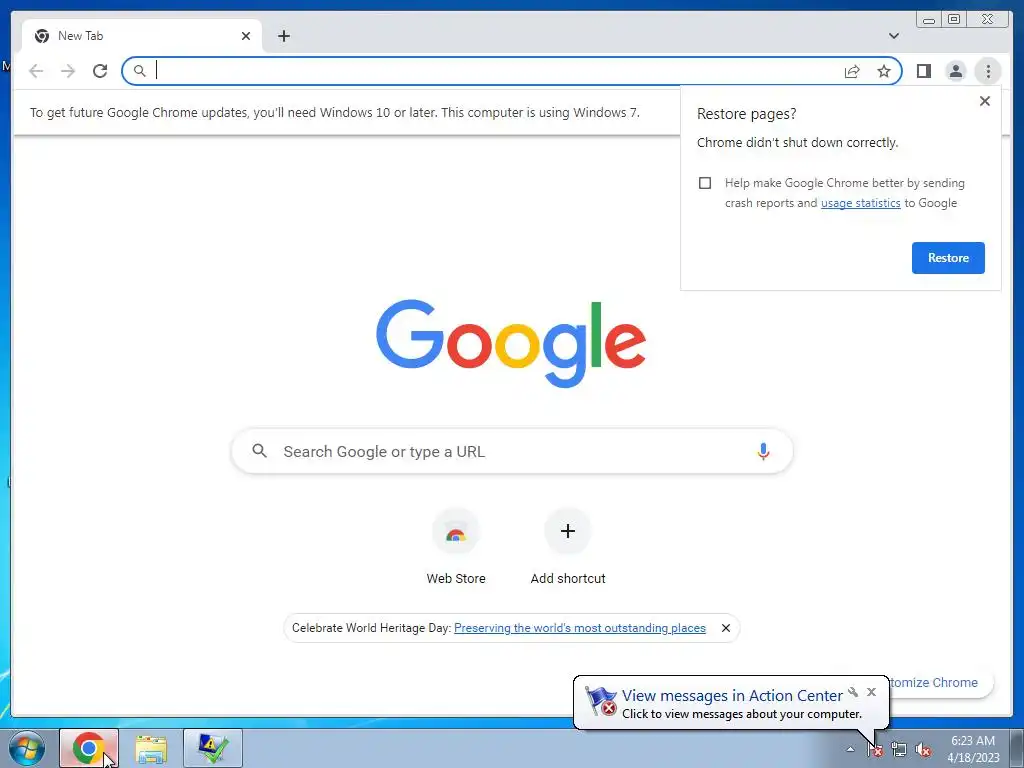Click the browser back arrow
This screenshot has height=768, width=1024.
pyautogui.click(x=37, y=71)
